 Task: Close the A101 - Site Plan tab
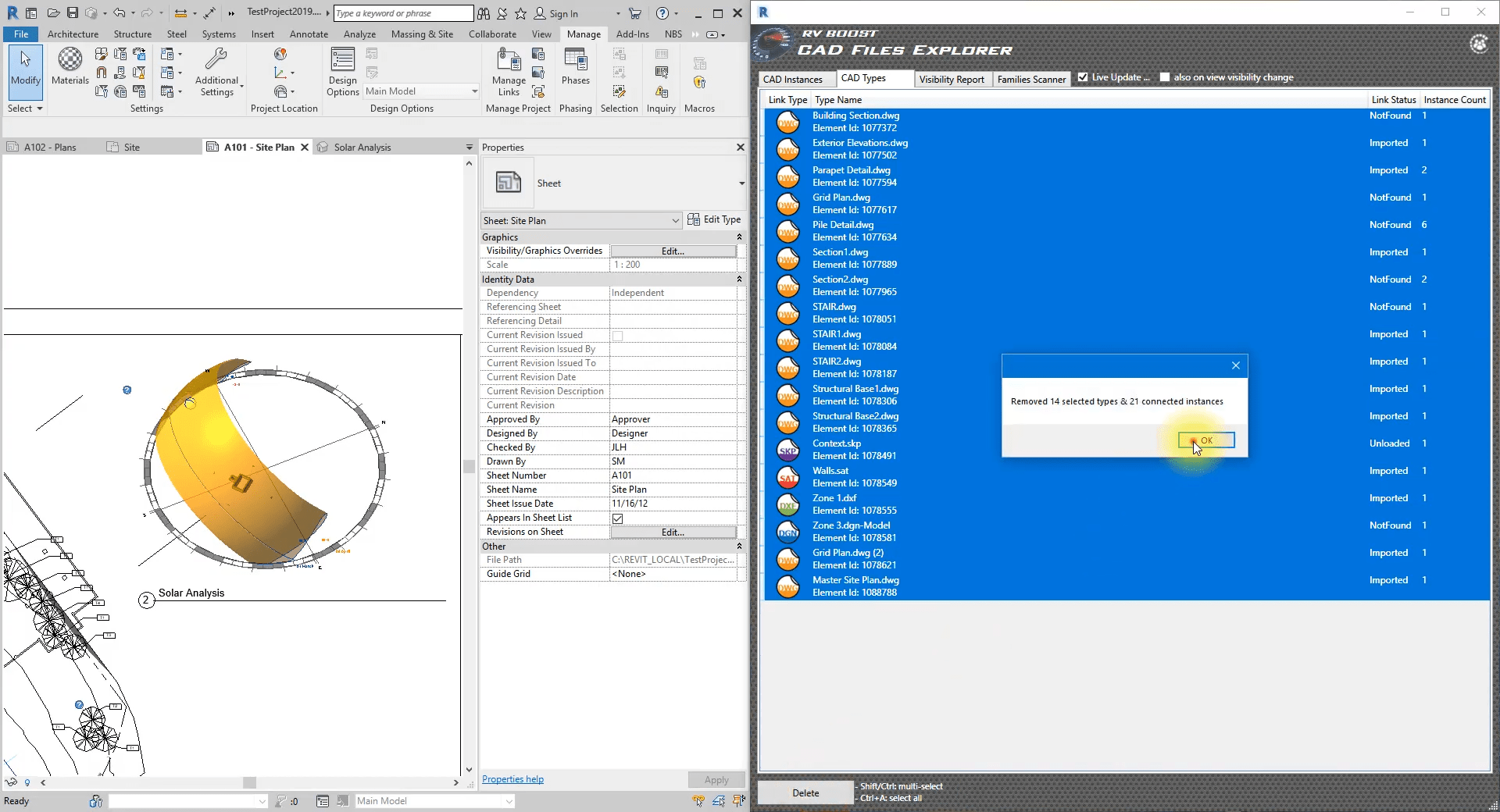tap(305, 147)
